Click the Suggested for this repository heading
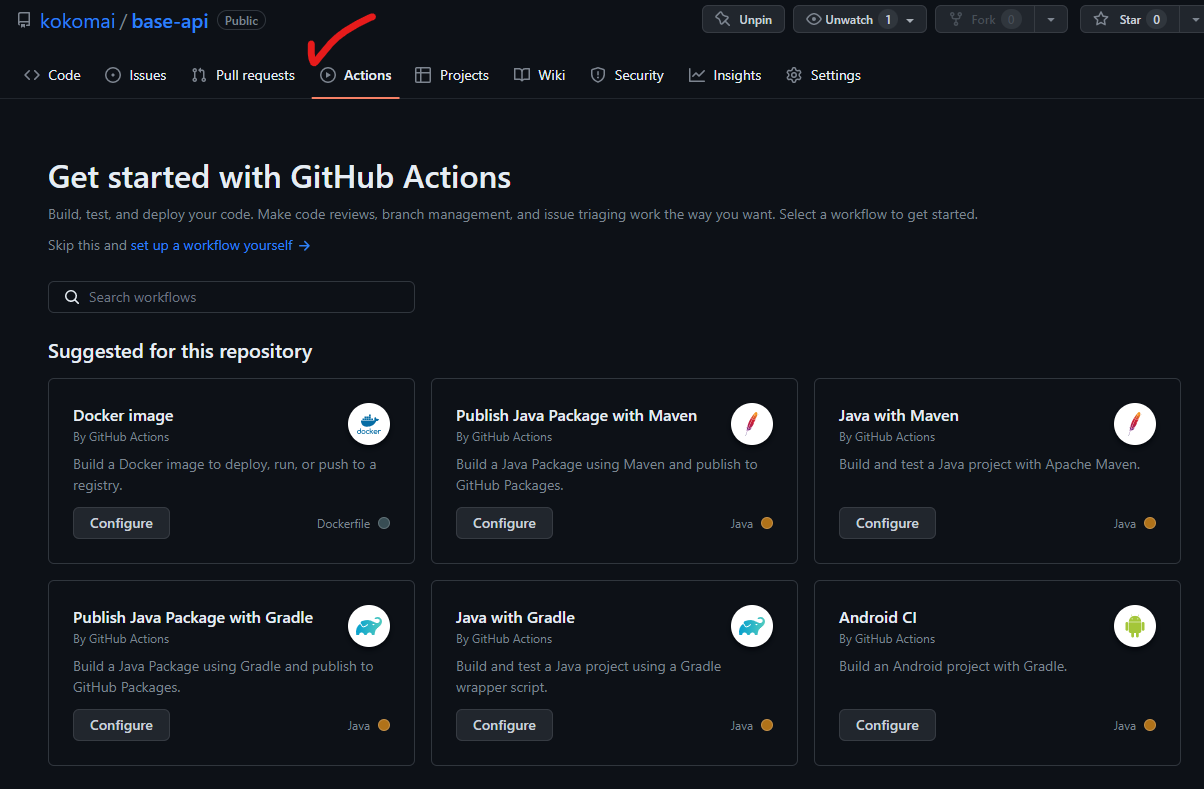The image size is (1204, 789). click(180, 352)
